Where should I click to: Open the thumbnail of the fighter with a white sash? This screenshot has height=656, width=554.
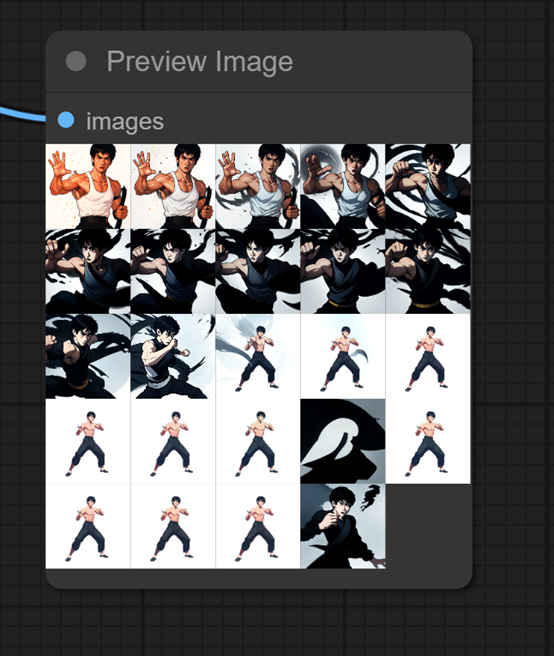pyautogui.click(x=173, y=356)
